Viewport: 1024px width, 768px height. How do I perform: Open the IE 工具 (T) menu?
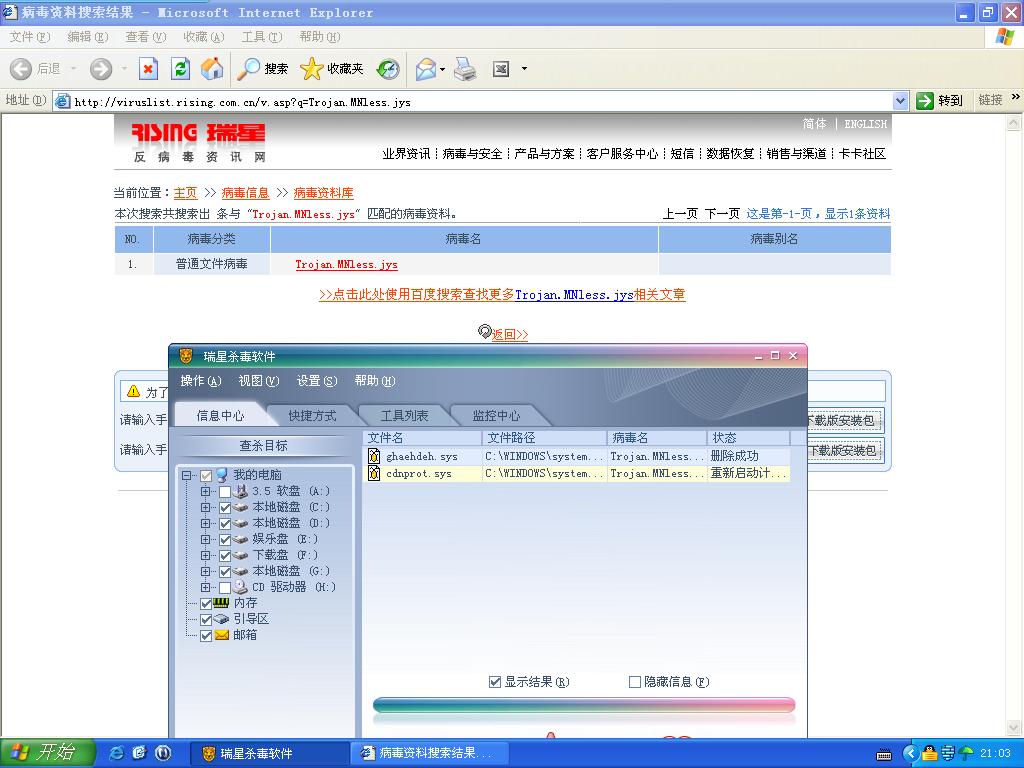(262, 37)
